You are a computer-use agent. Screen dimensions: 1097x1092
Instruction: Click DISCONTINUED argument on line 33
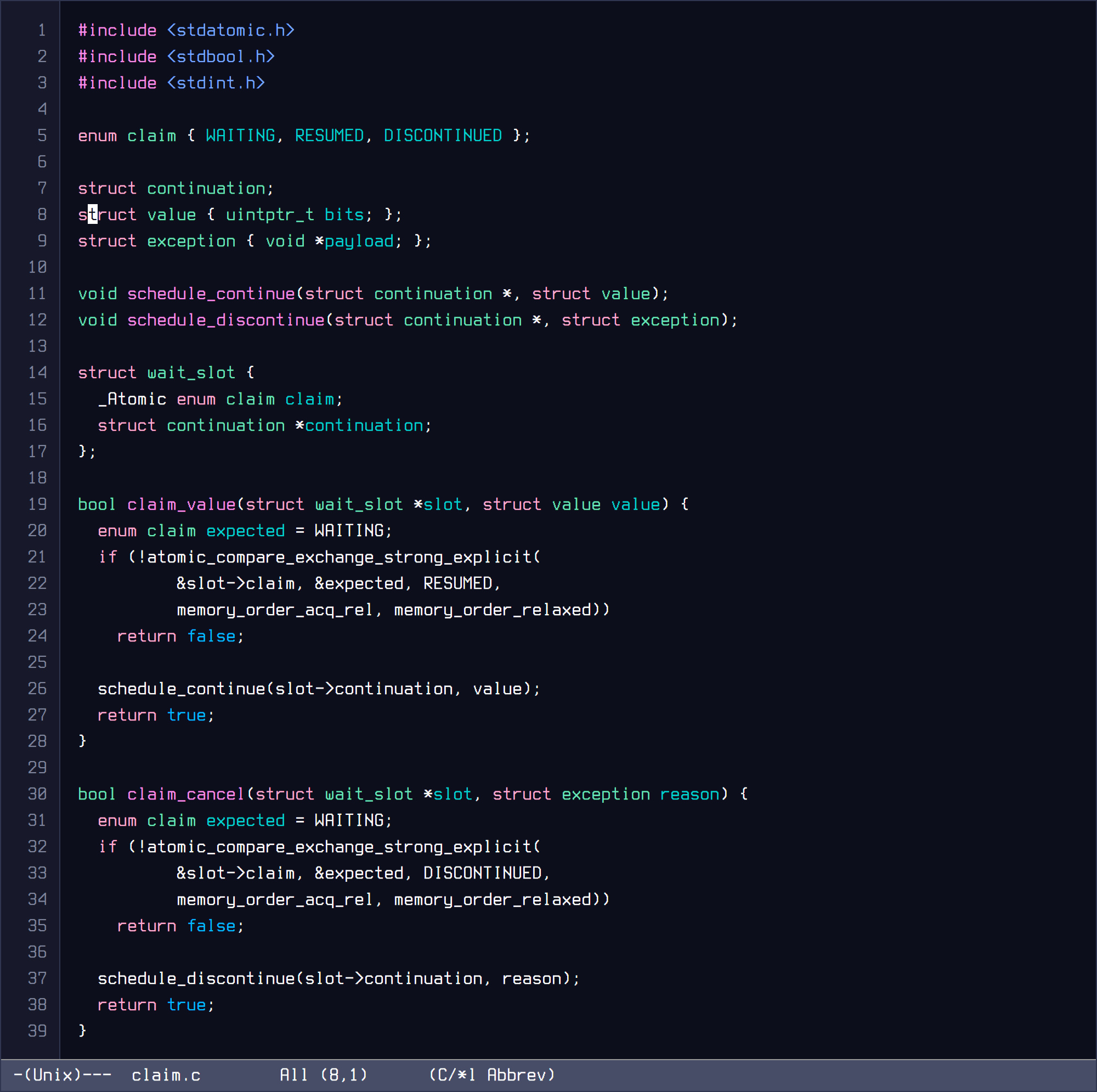[483, 873]
